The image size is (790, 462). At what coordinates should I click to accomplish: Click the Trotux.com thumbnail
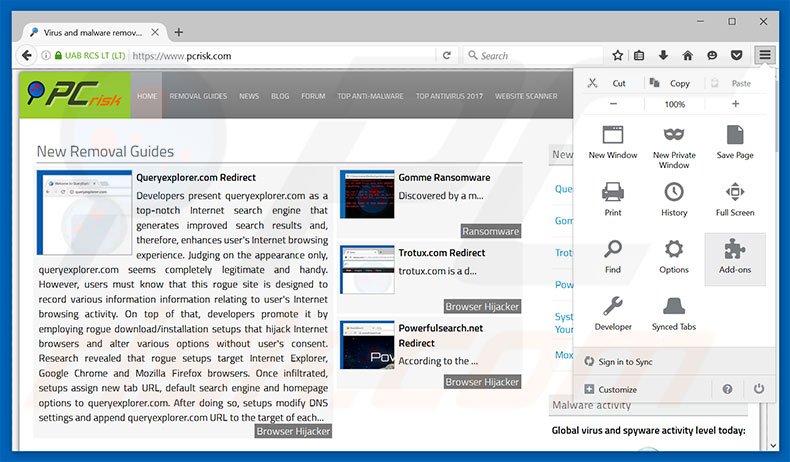(367, 270)
